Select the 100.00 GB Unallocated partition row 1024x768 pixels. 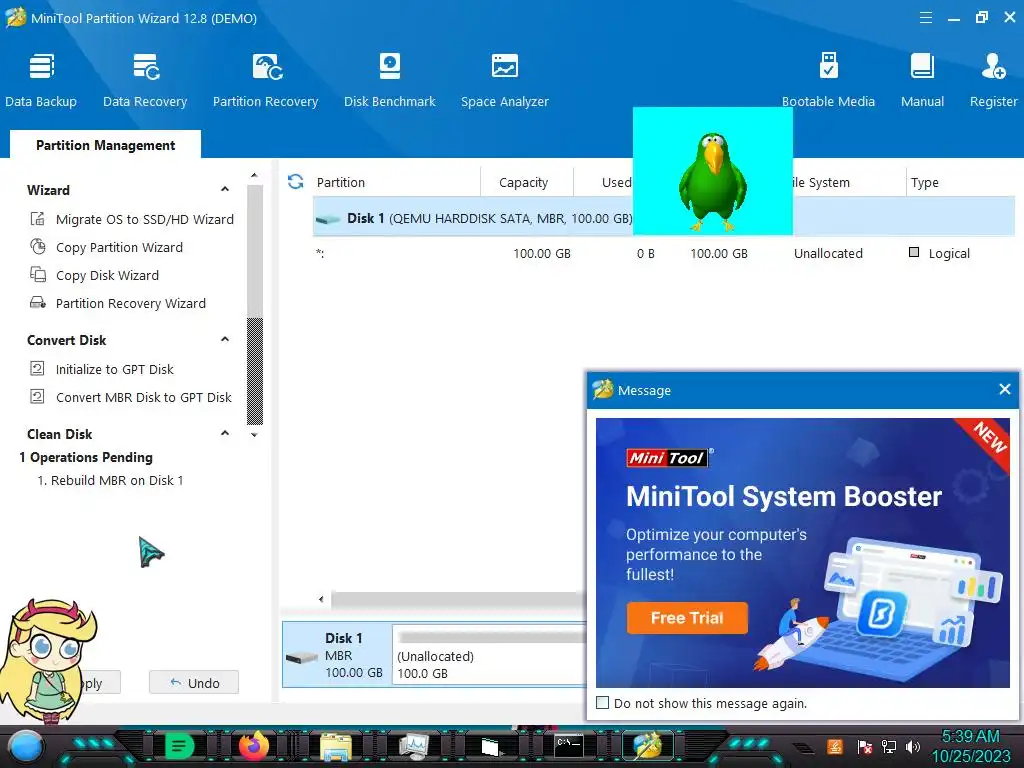[664, 253]
